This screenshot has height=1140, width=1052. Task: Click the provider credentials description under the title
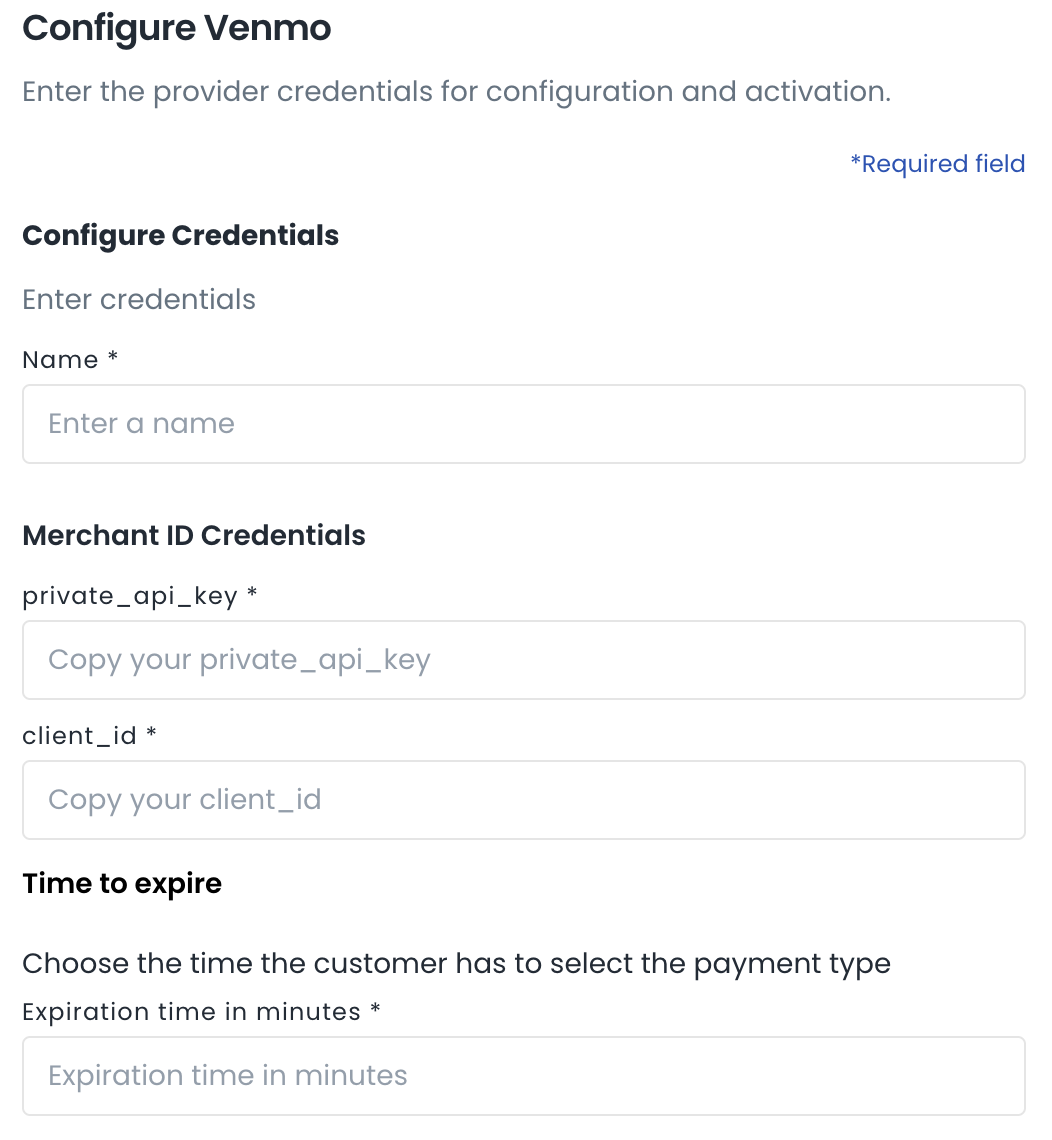[x=456, y=92]
